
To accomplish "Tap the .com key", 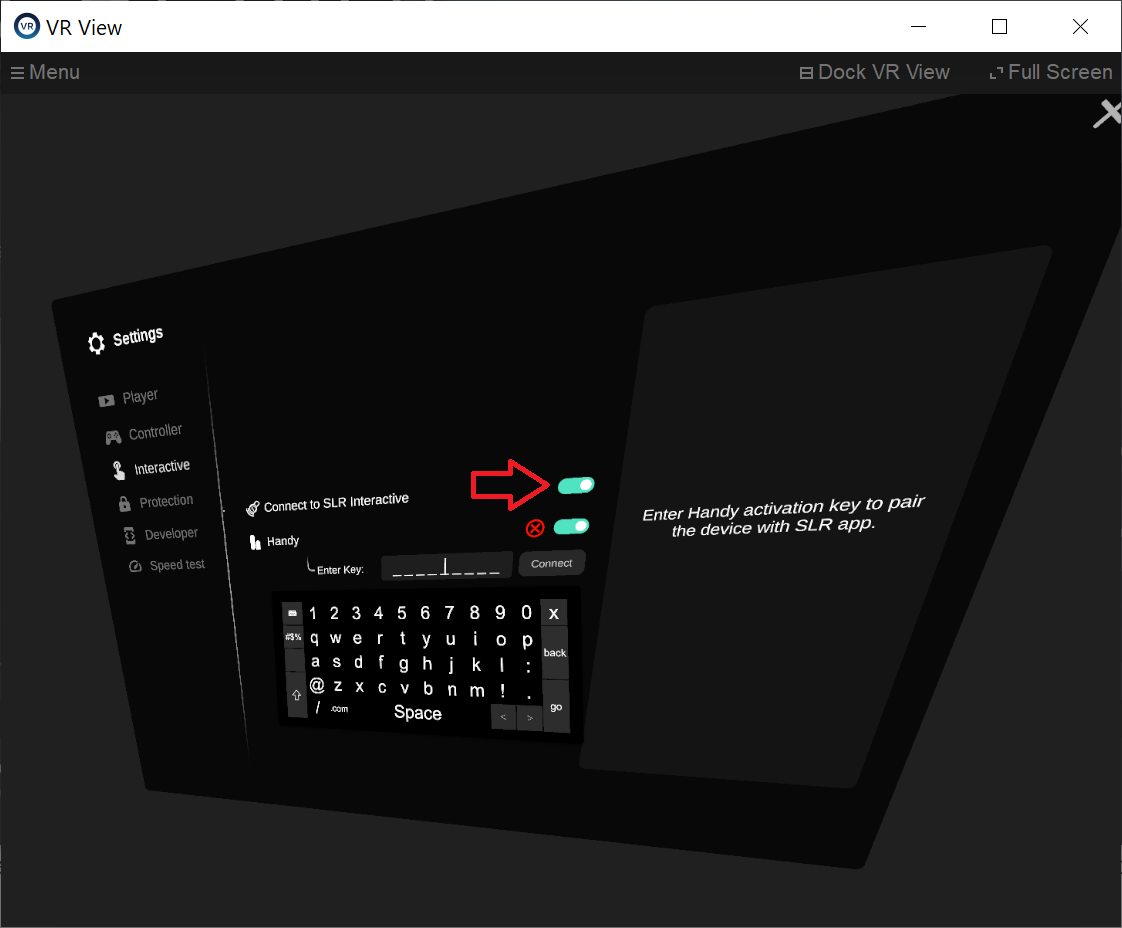I will coord(339,708).
